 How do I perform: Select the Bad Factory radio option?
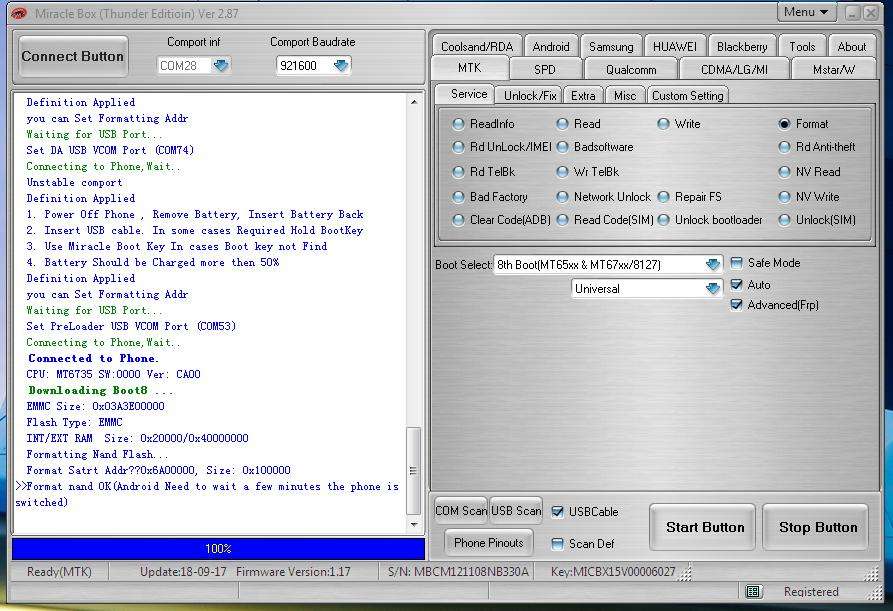click(x=458, y=196)
